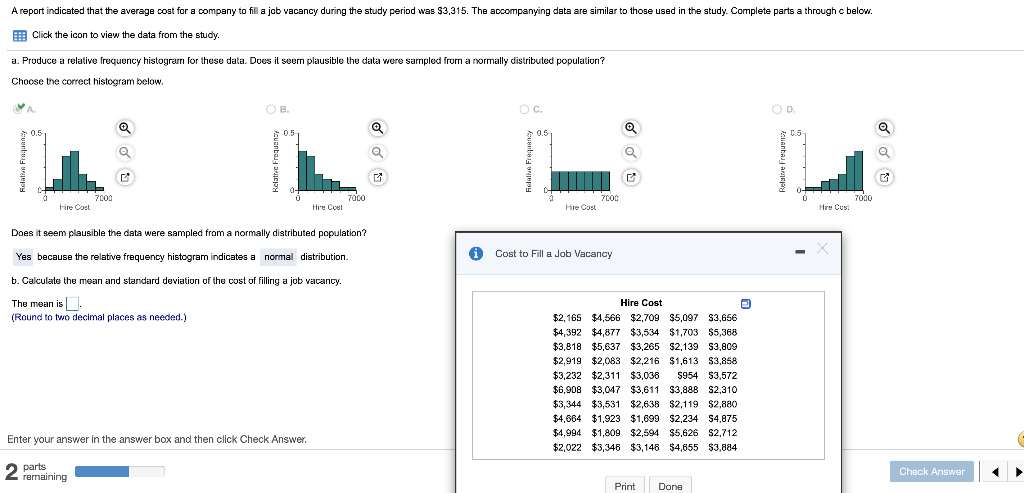The height and width of the screenshot is (493, 1024).
Task: Zoom out on histogram A
Action: (126, 152)
